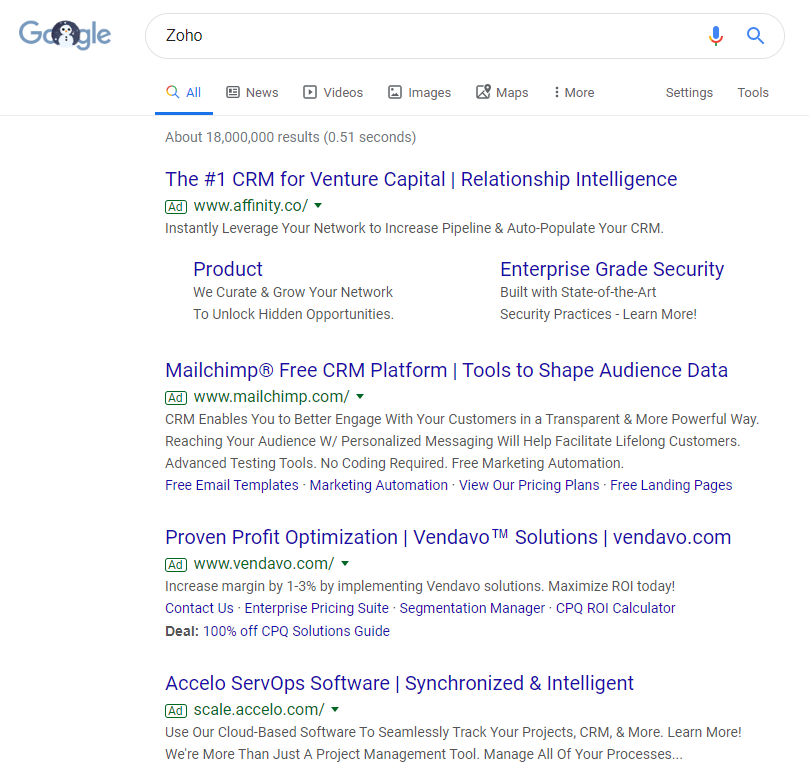Open the More three-dot menu icon

(x=558, y=92)
